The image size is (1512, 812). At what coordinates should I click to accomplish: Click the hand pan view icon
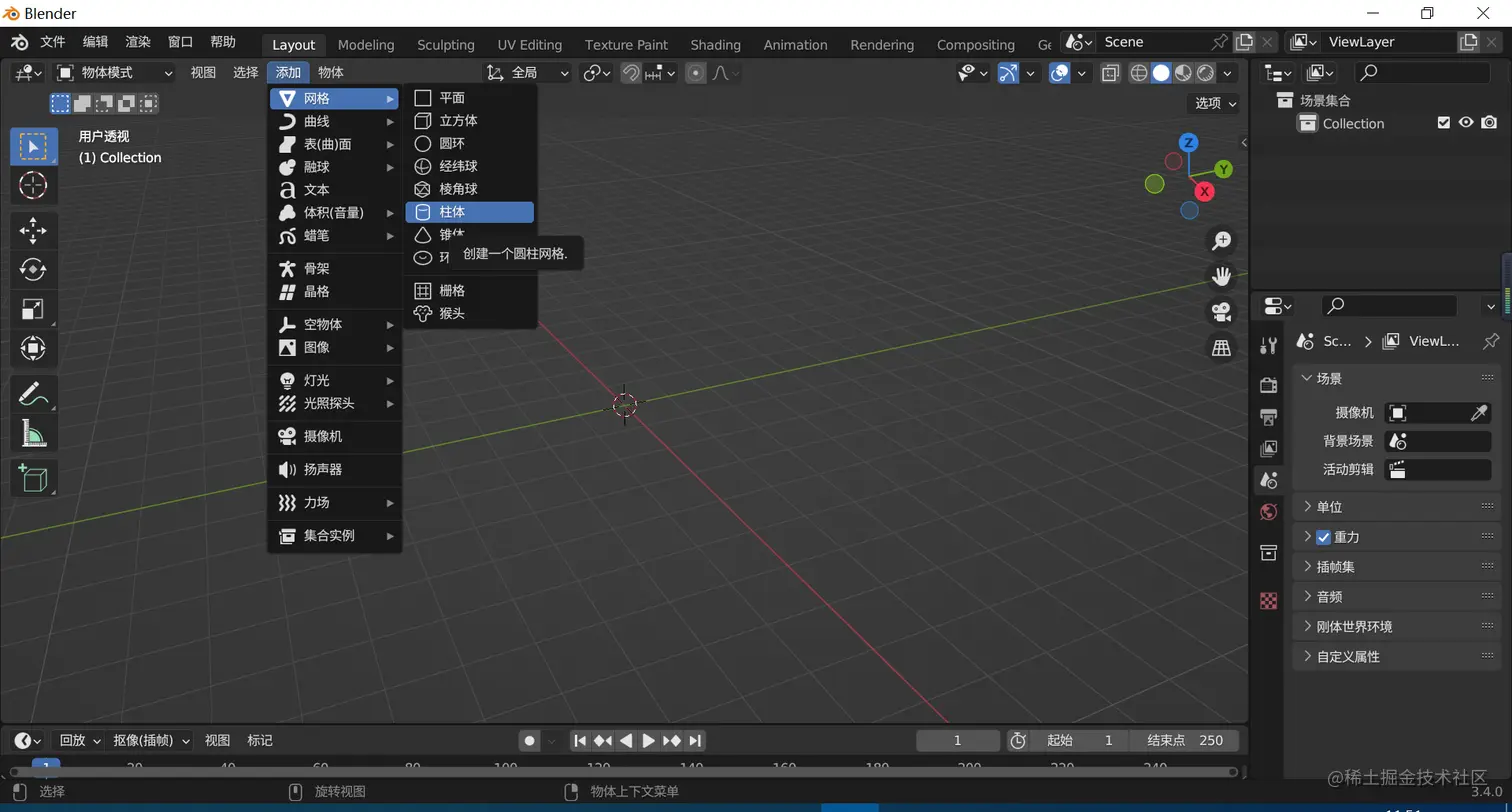[x=1221, y=276]
